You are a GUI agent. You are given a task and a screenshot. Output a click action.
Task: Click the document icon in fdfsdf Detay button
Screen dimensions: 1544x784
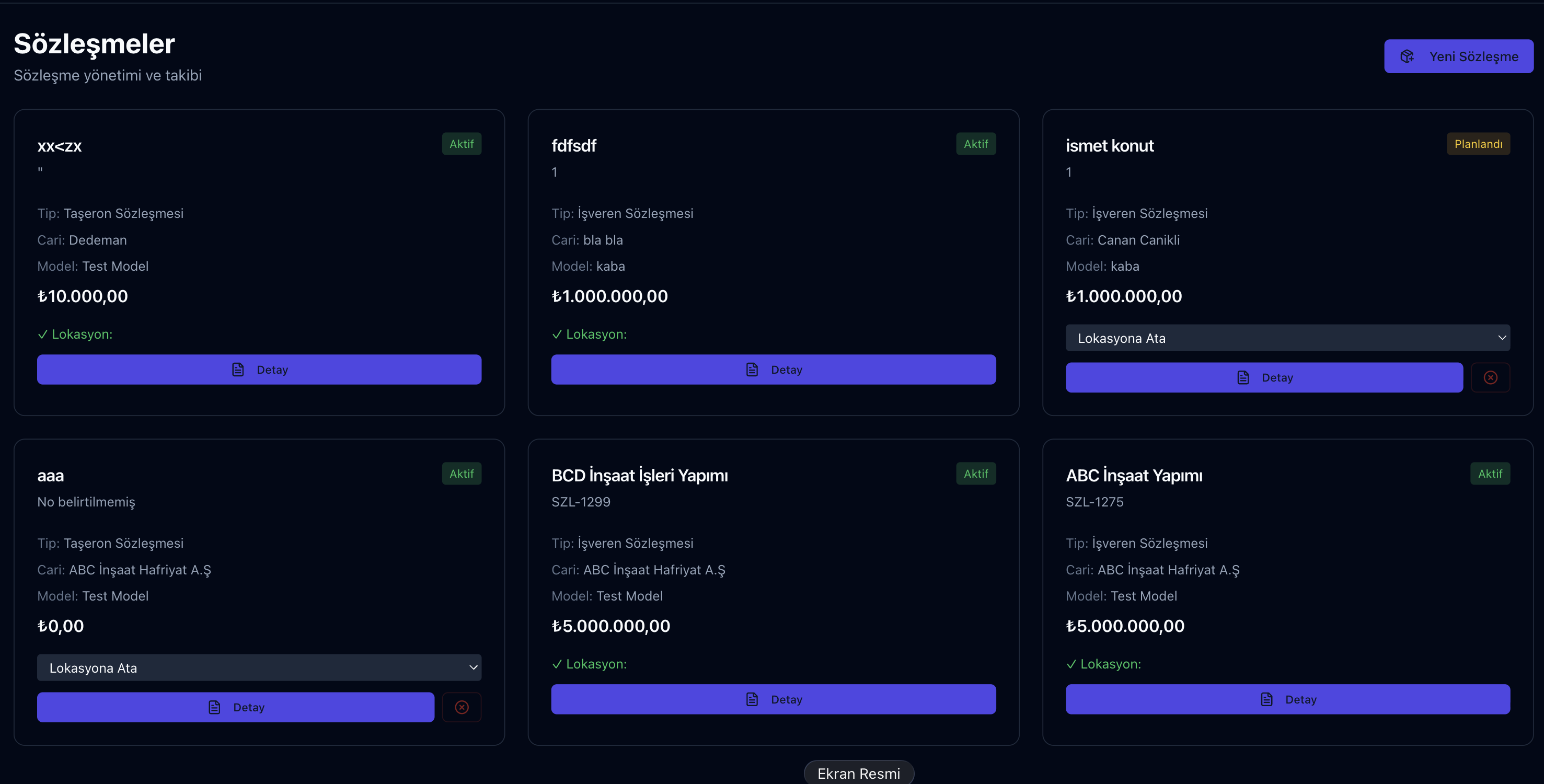tap(752, 370)
